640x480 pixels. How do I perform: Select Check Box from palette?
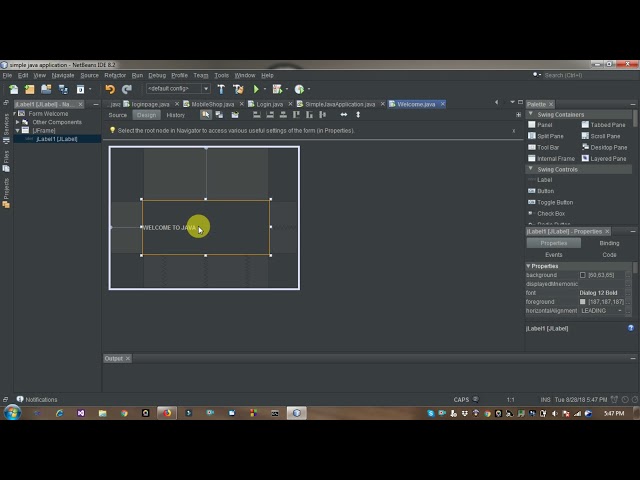(547, 213)
